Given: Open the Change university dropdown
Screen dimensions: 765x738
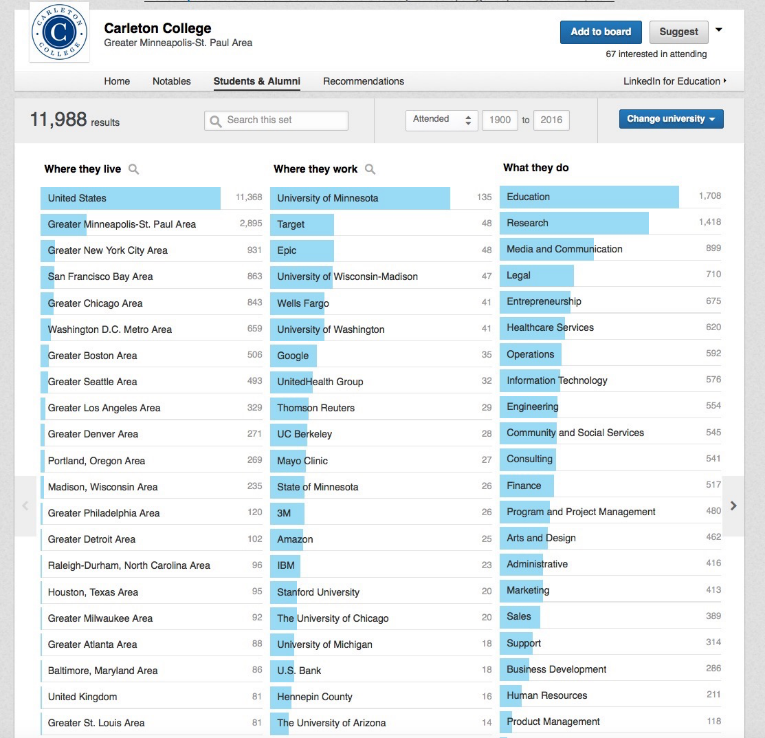Looking at the screenshot, I should coord(671,119).
